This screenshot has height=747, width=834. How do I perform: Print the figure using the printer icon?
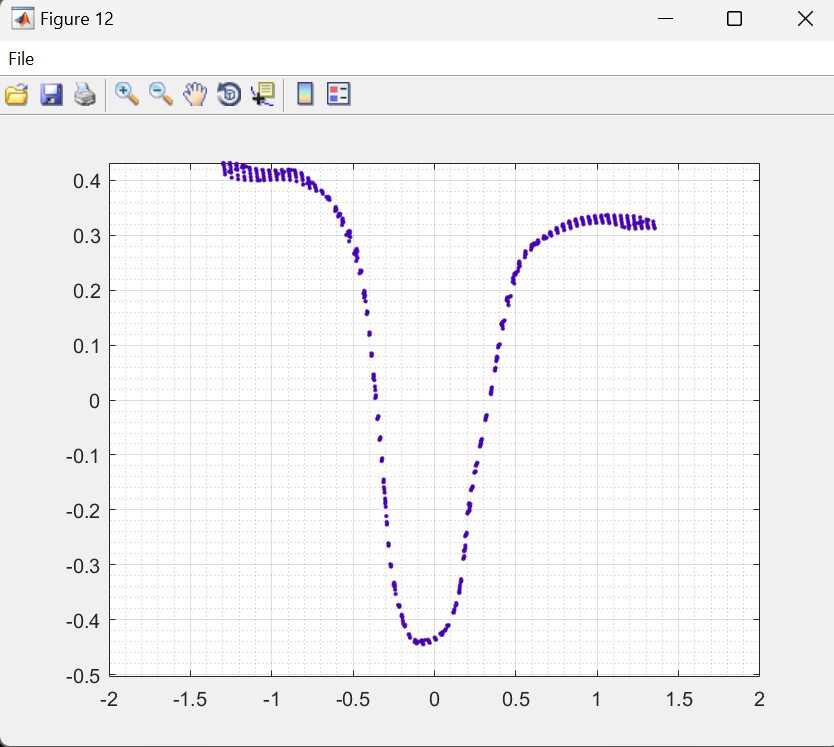coord(85,95)
